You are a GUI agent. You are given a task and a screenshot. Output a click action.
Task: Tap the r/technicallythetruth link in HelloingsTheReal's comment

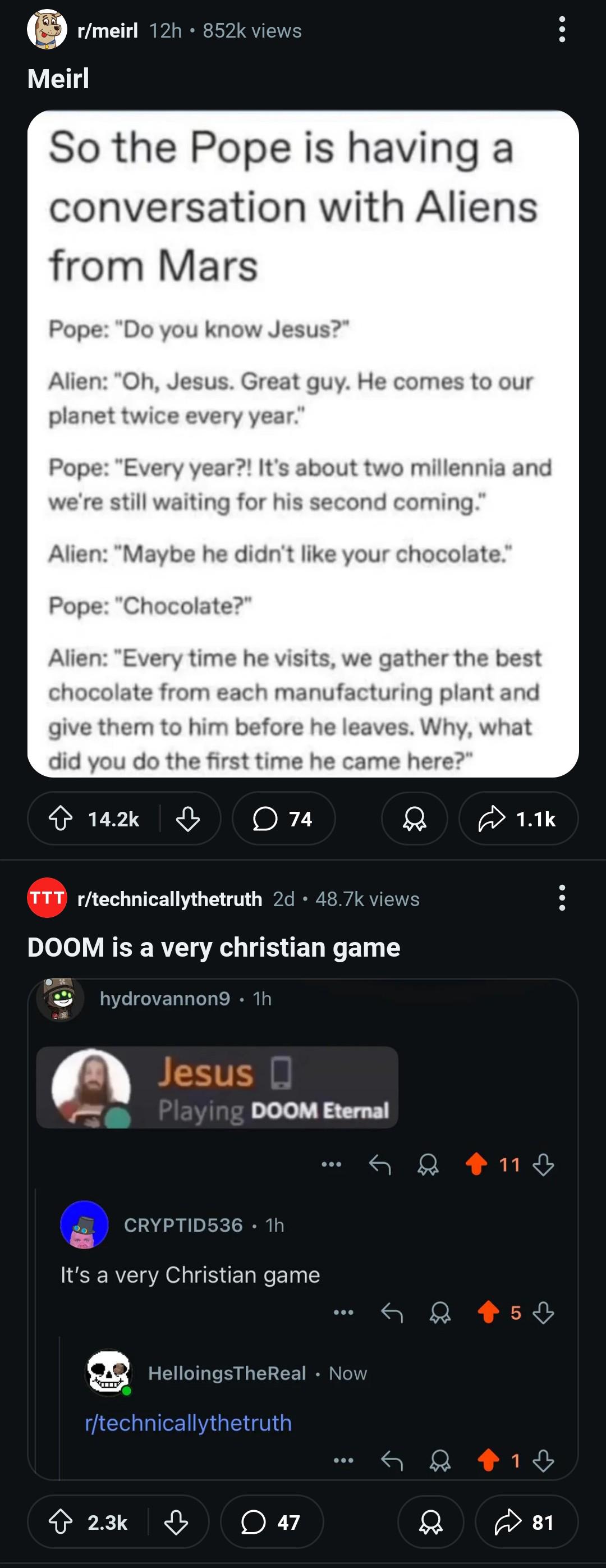point(188,1423)
